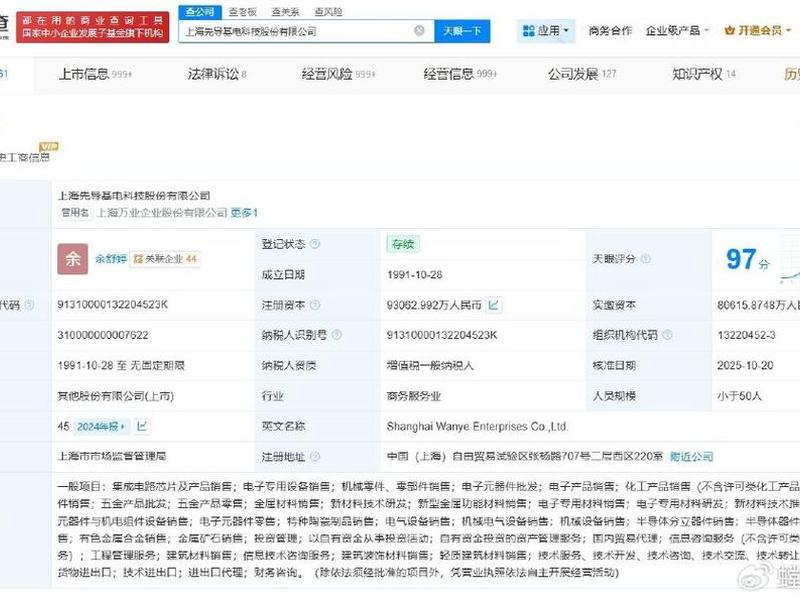Viewport: 800px width, 600px height.
Task: Open the 关联企业 44 badge
Action: pyautogui.click(x=165, y=259)
